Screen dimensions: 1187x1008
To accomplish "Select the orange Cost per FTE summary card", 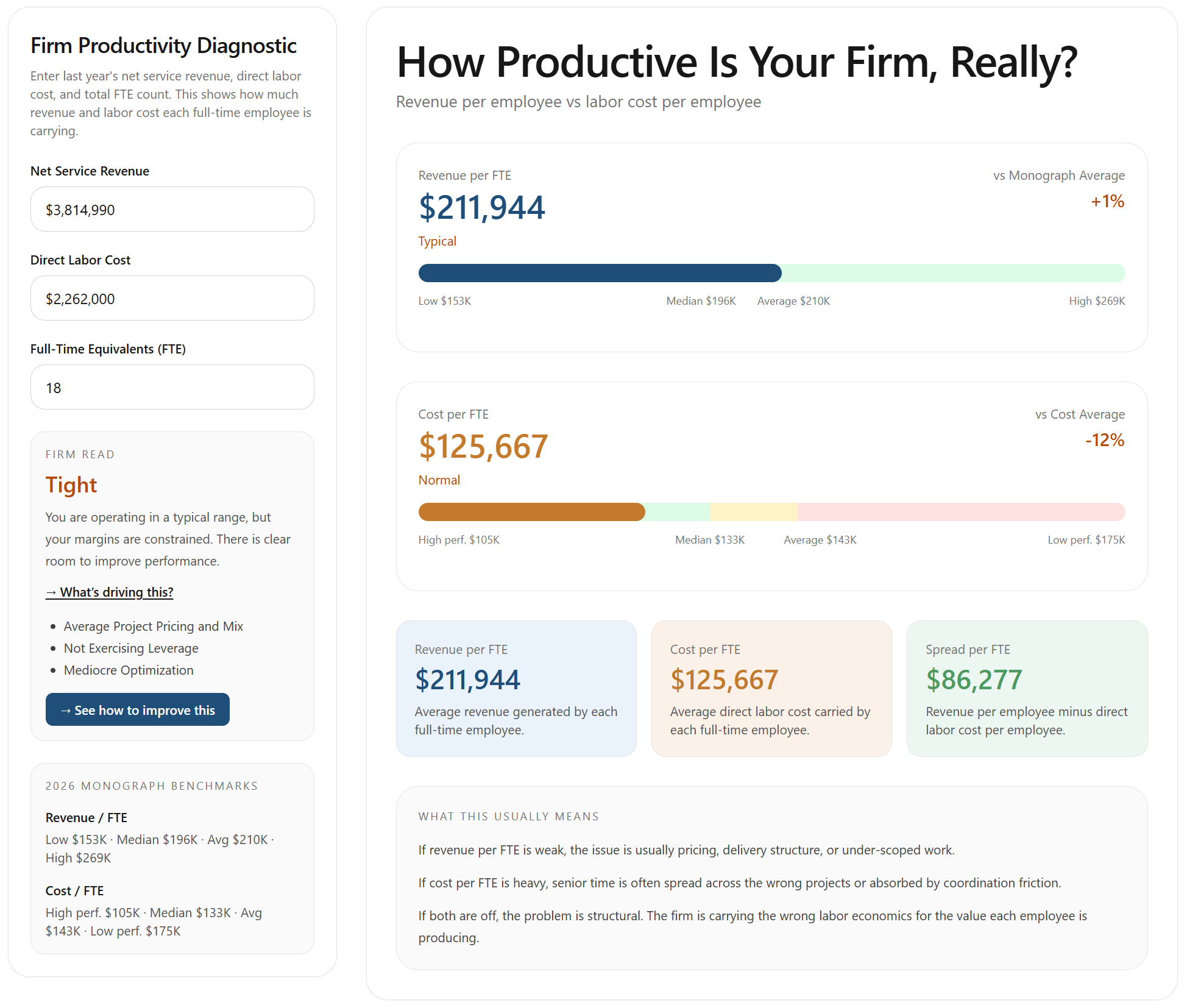I will pyautogui.click(x=771, y=689).
